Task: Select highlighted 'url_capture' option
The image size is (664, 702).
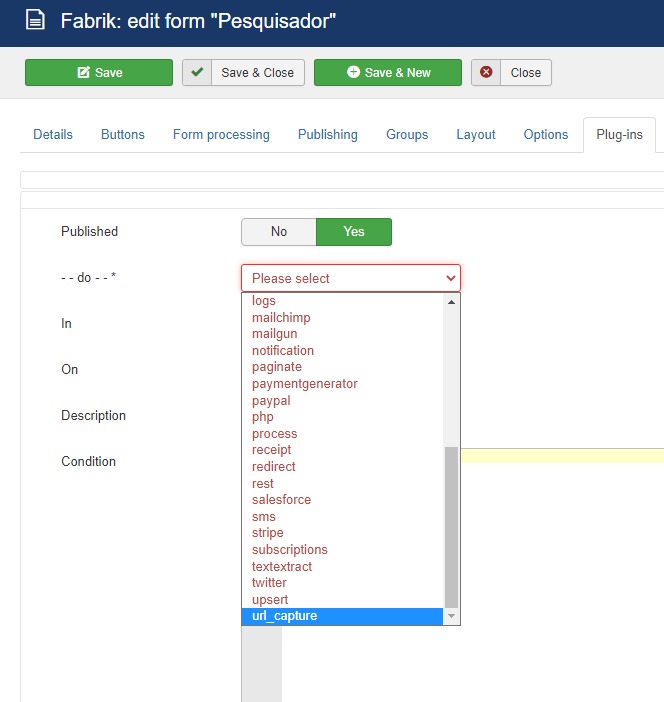Action: pyautogui.click(x=343, y=616)
